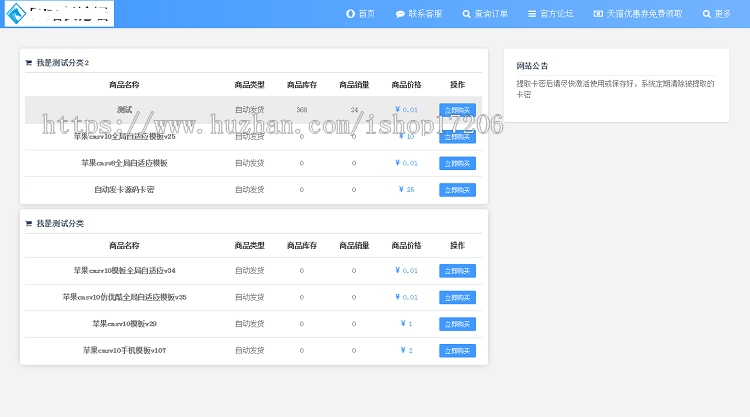Open 官方论坛 from the top navigation

tap(557, 14)
